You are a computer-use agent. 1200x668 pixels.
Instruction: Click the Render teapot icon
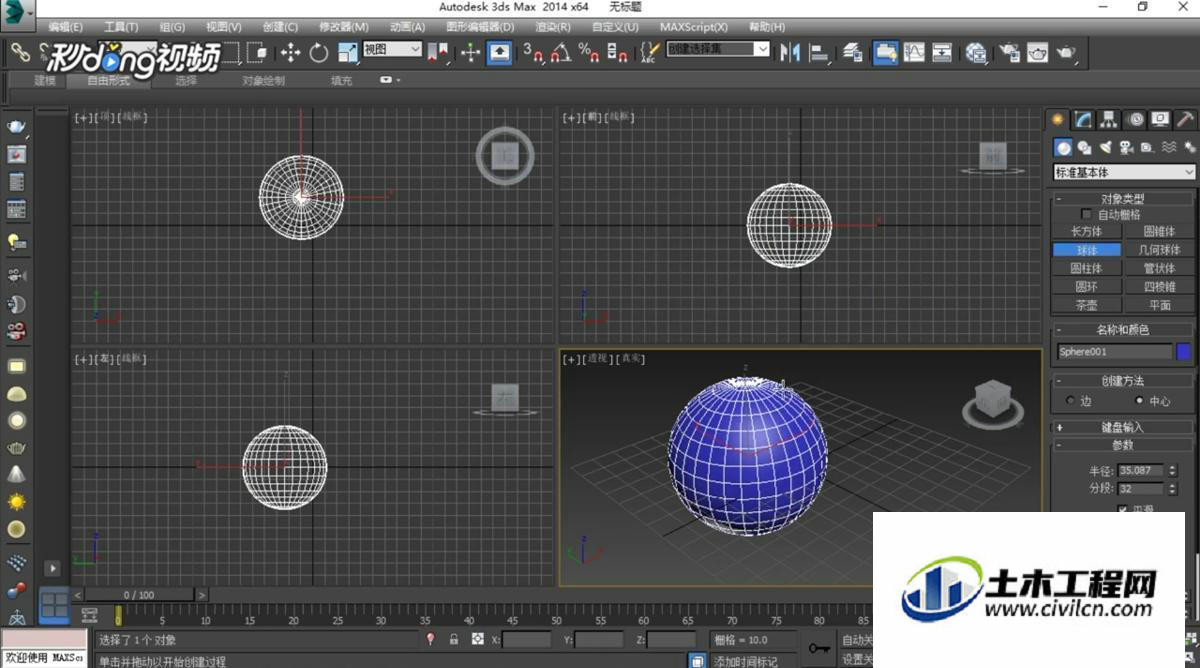1067,52
